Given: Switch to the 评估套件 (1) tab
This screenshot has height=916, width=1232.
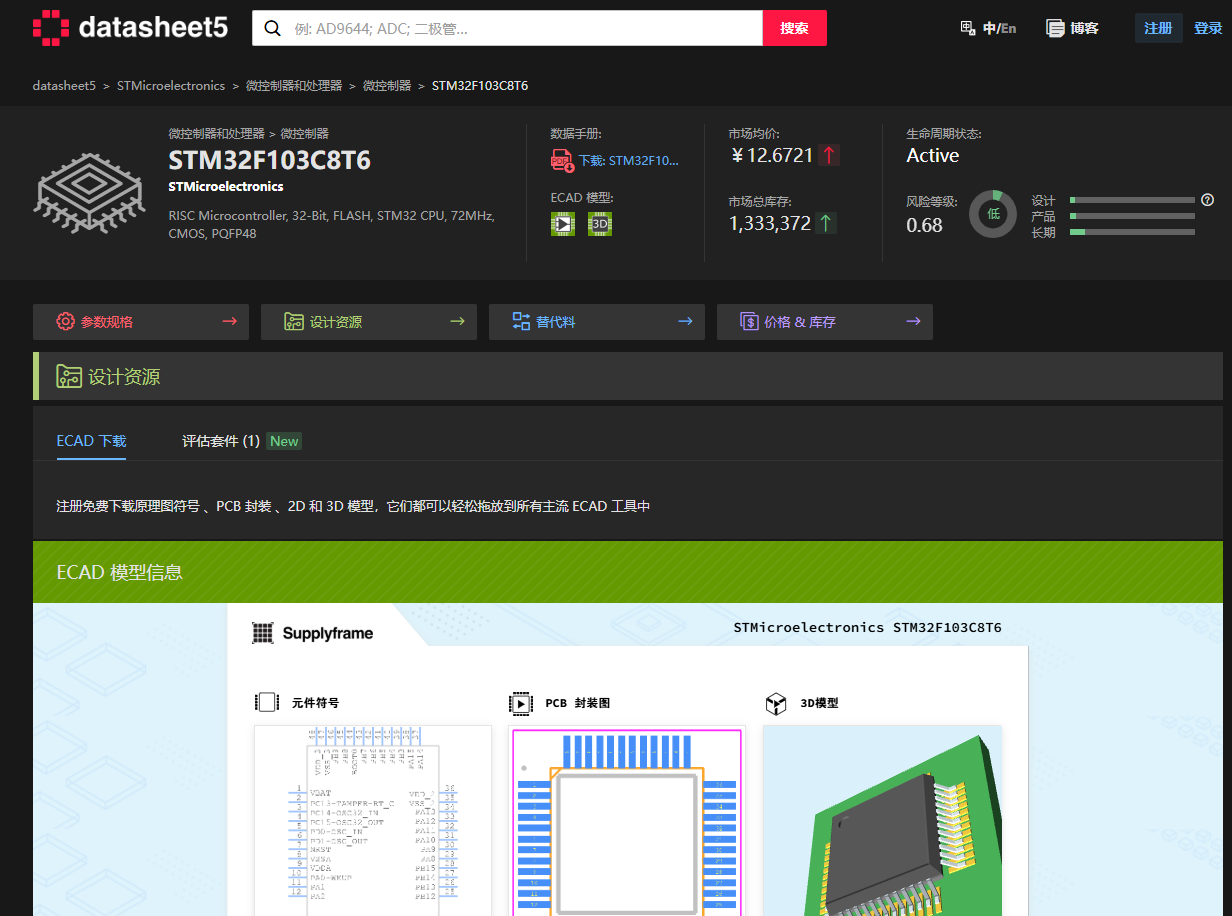Looking at the screenshot, I should tap(221, 441).
